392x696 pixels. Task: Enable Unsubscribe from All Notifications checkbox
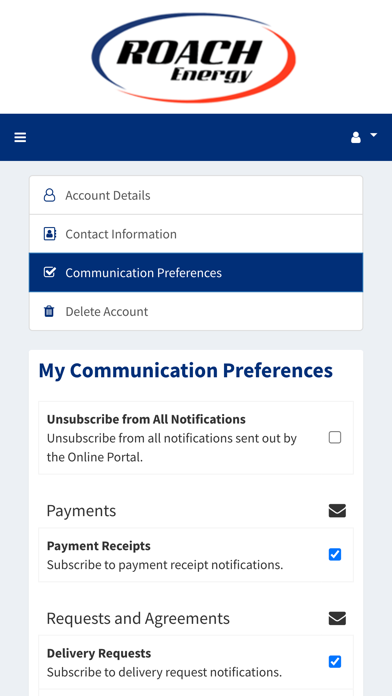tap(335, 438)
